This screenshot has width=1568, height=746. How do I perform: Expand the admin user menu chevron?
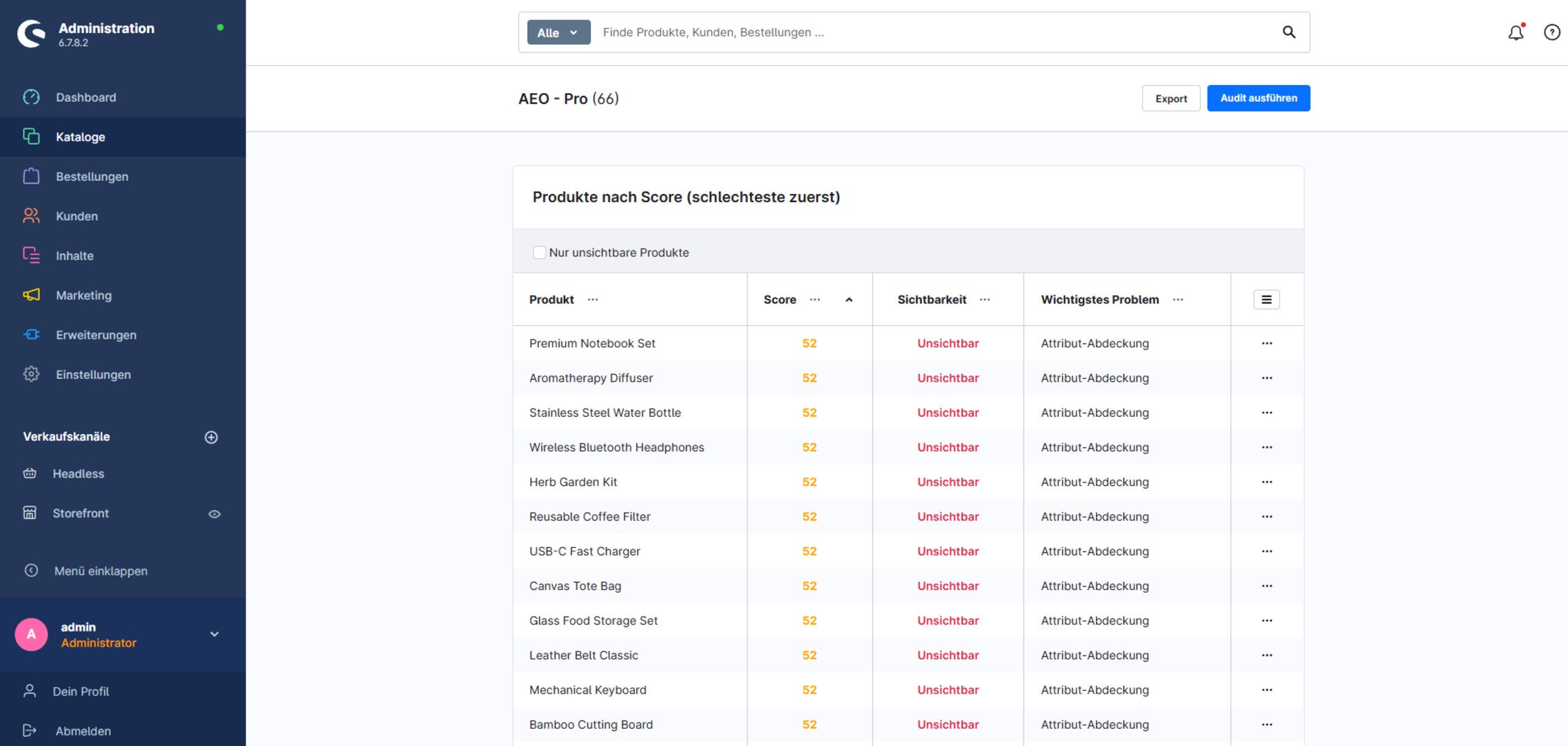pyautogui.click(x=215, y=634)
